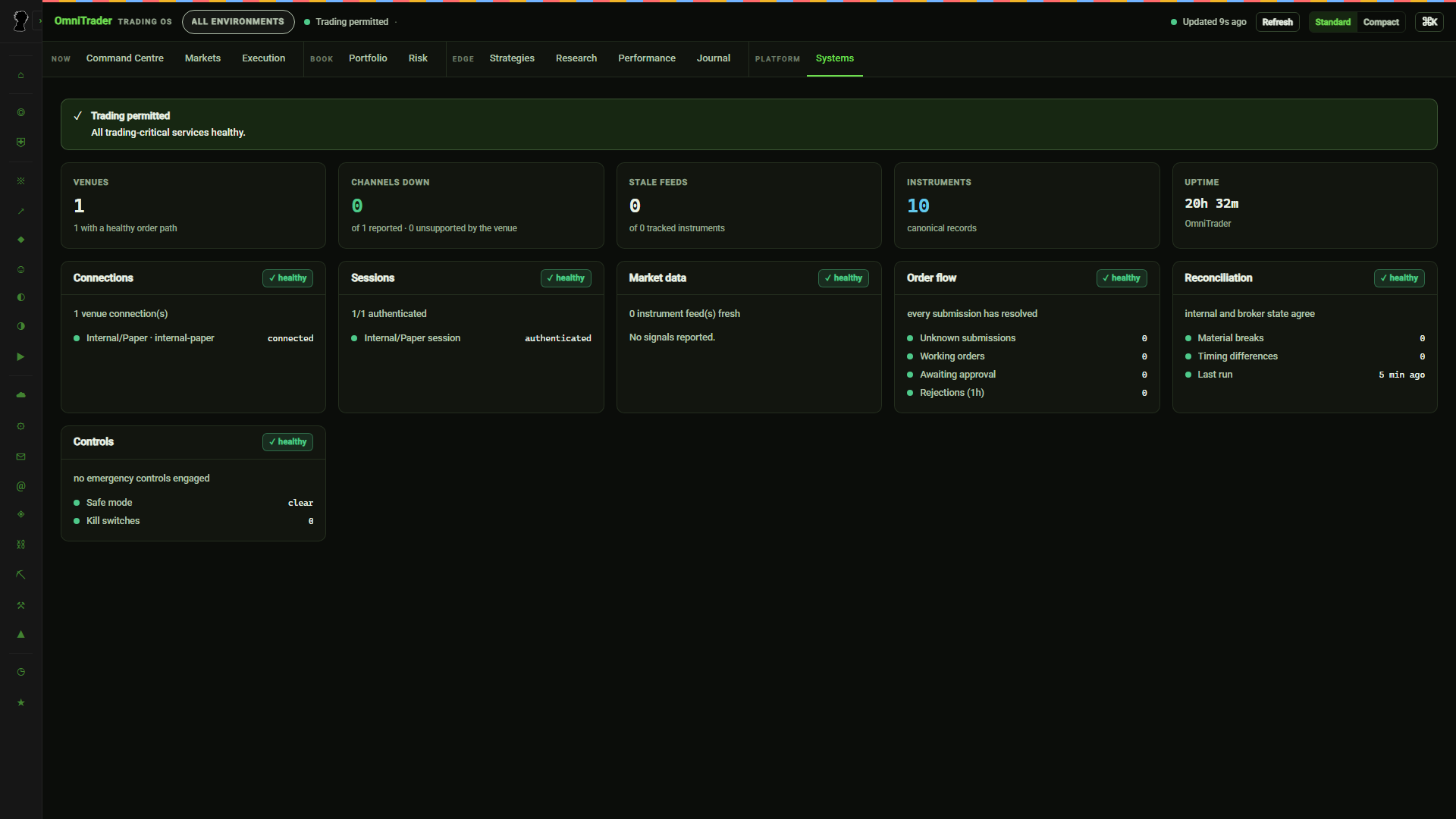
Task: Switch to the Journal tab
Action: 714,58
